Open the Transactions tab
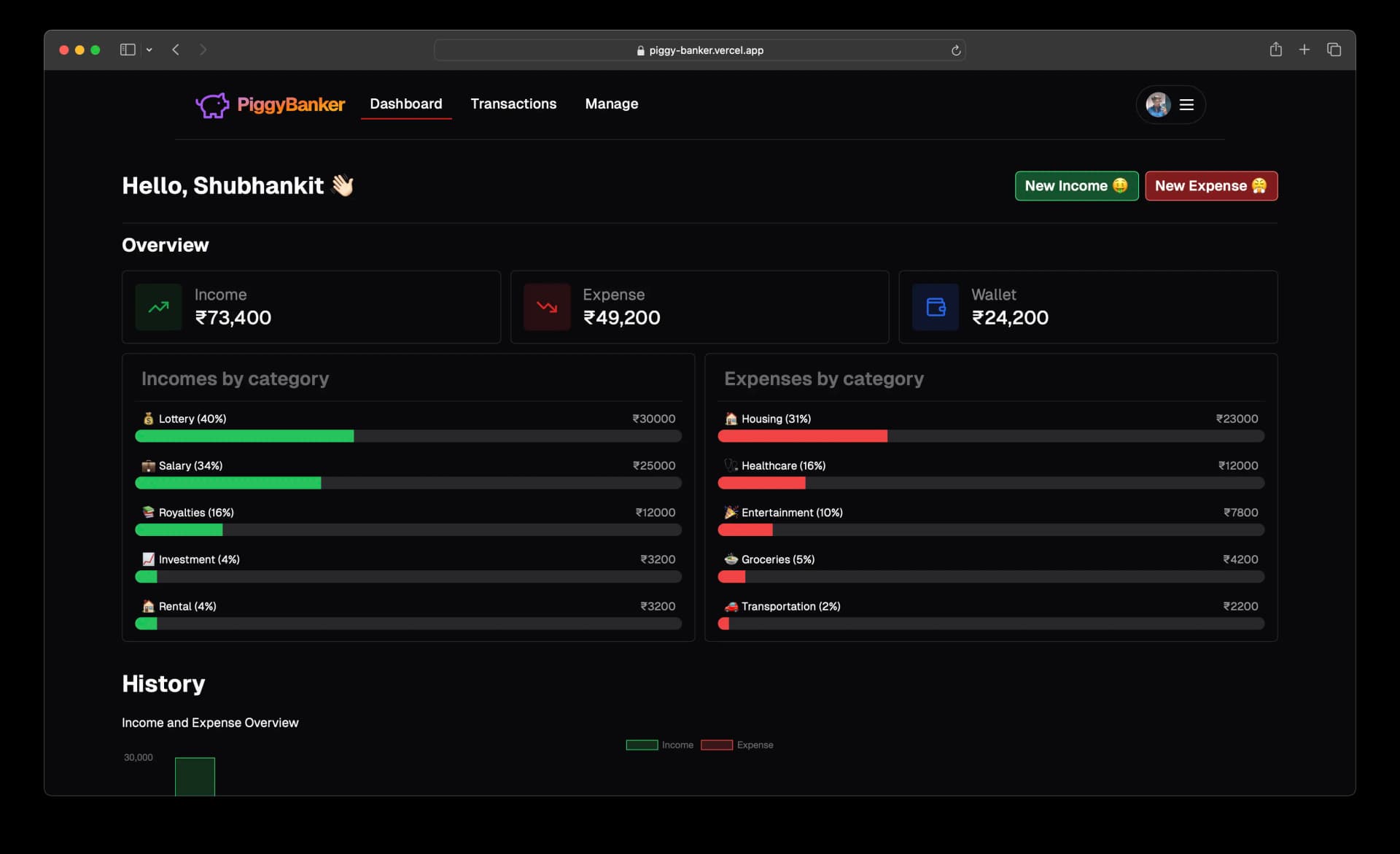1400x854 pixels. click(513, 104)
